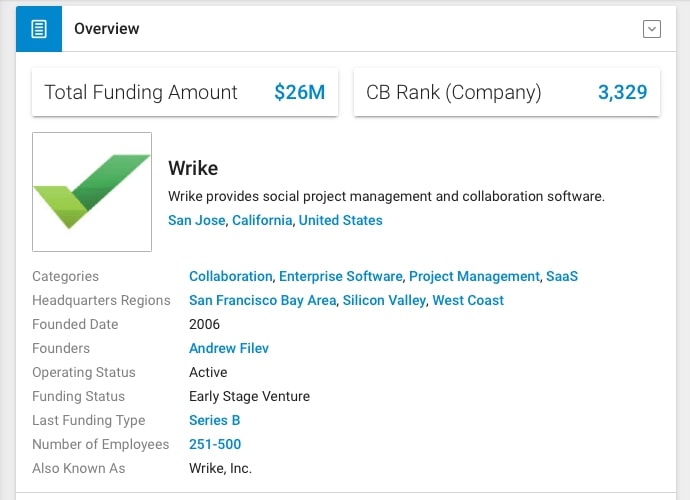Open the West Coast region link
Image resolution: width=690 pixels, height=500 pixels.
(468, 300)
